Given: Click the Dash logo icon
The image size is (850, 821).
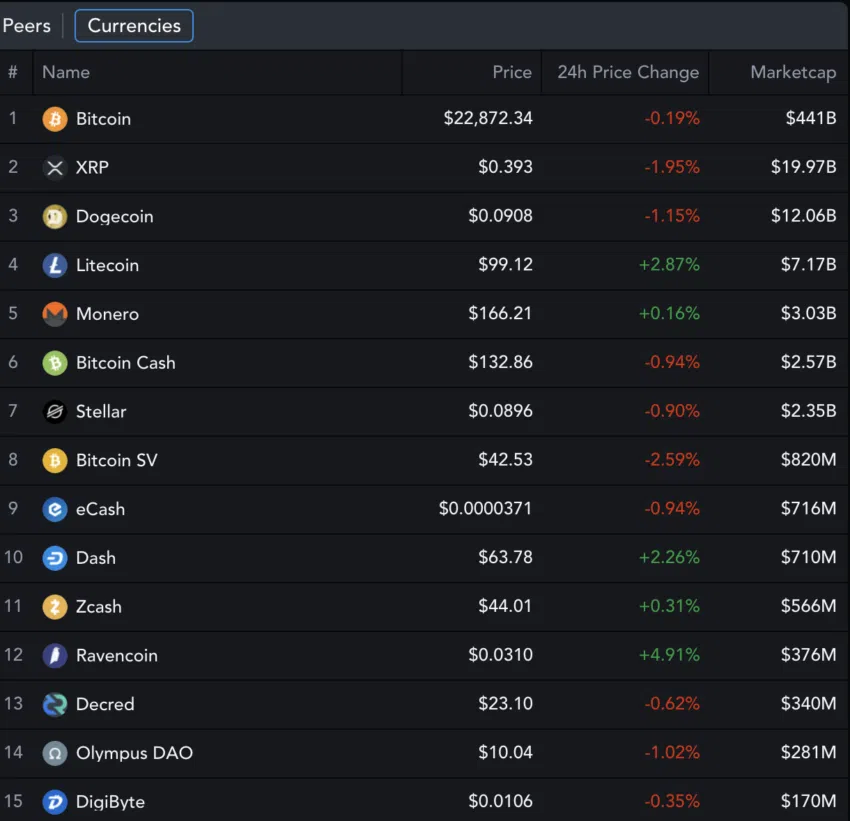Looking at the screenshot, I should click(x=54, y=558).
